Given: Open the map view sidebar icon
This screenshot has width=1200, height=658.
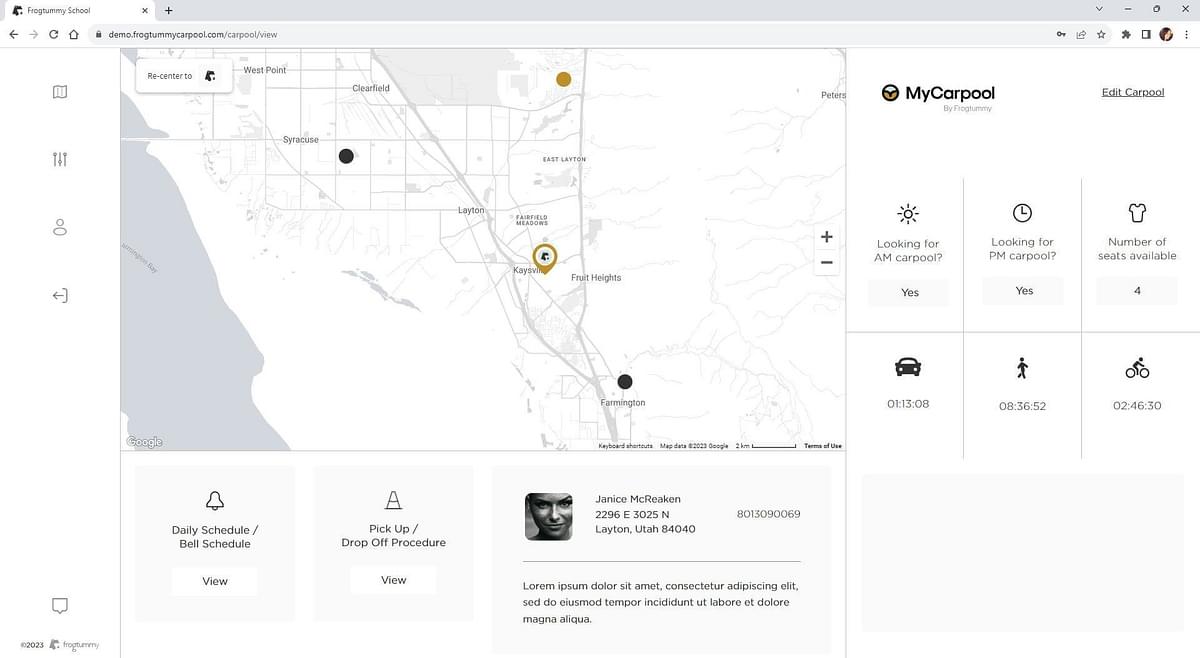Looking at the screenshot, I should pyautogui.click(x=60, y=92).
